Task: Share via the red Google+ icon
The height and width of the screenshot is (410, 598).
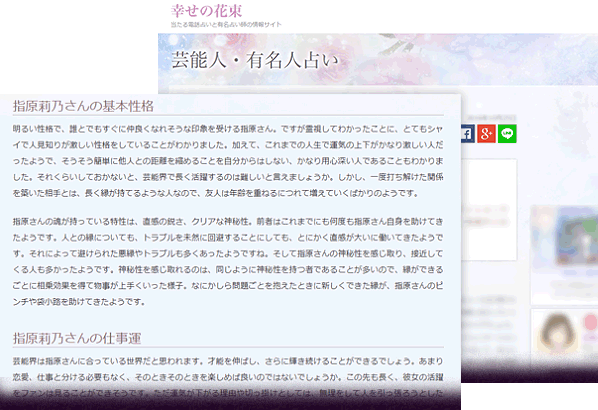Action: coord(486,134)
